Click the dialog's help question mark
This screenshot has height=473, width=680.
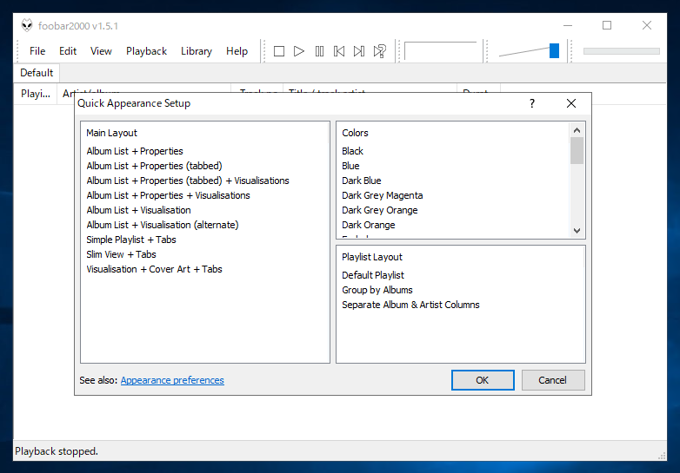532,104
